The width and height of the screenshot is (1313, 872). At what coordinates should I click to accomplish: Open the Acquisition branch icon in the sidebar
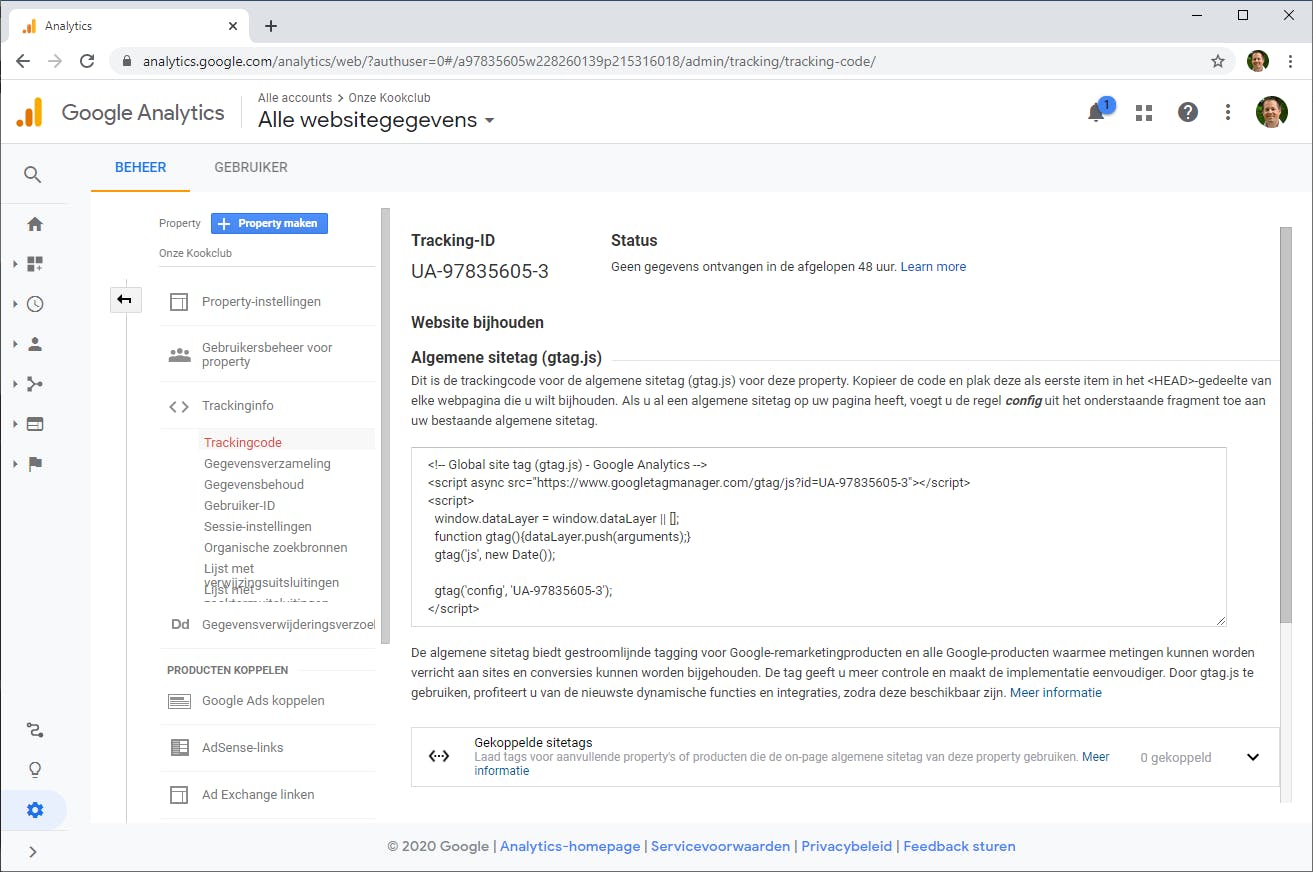[x=35, y=384]
